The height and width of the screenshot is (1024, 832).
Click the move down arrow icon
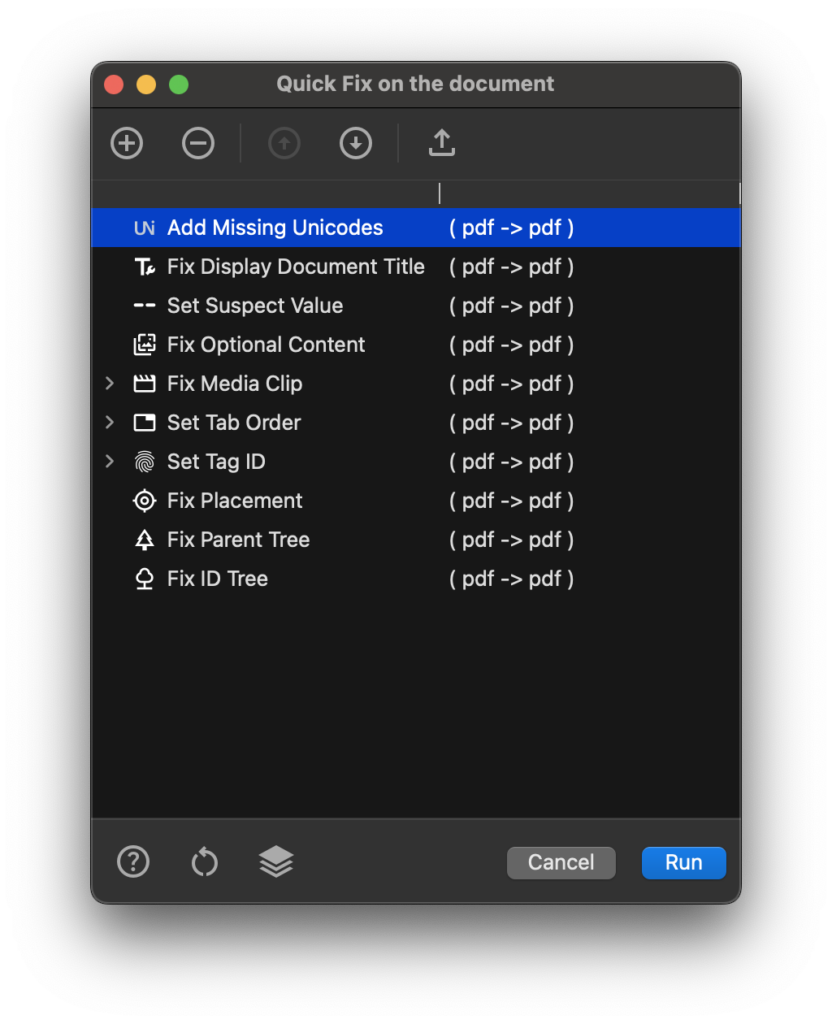[x=356, y=144]
